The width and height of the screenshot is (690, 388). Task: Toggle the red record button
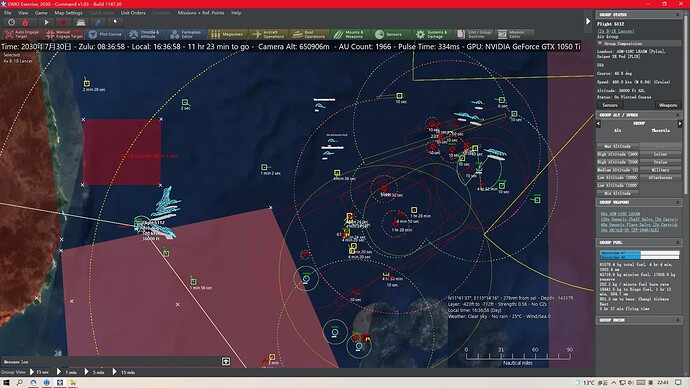pos(63,22)
